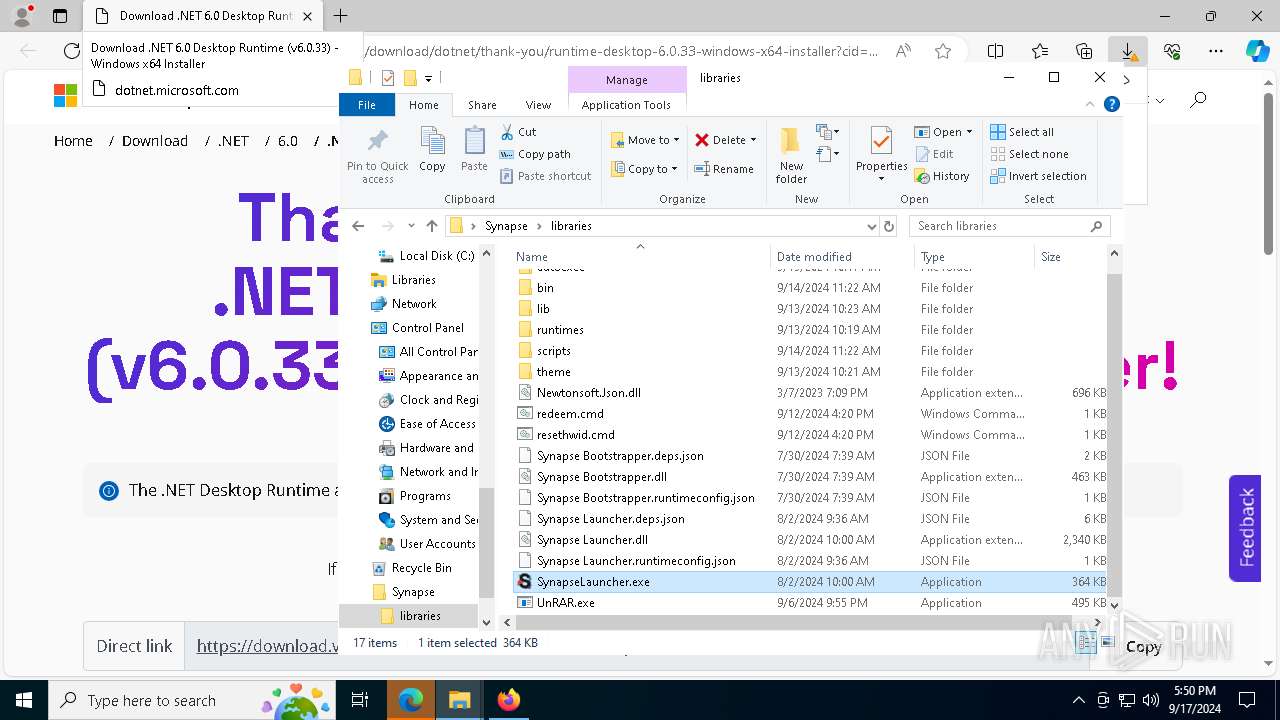Open Firefox from taskbar
This screenshot has width=1280, height=720.
point(508,700)
